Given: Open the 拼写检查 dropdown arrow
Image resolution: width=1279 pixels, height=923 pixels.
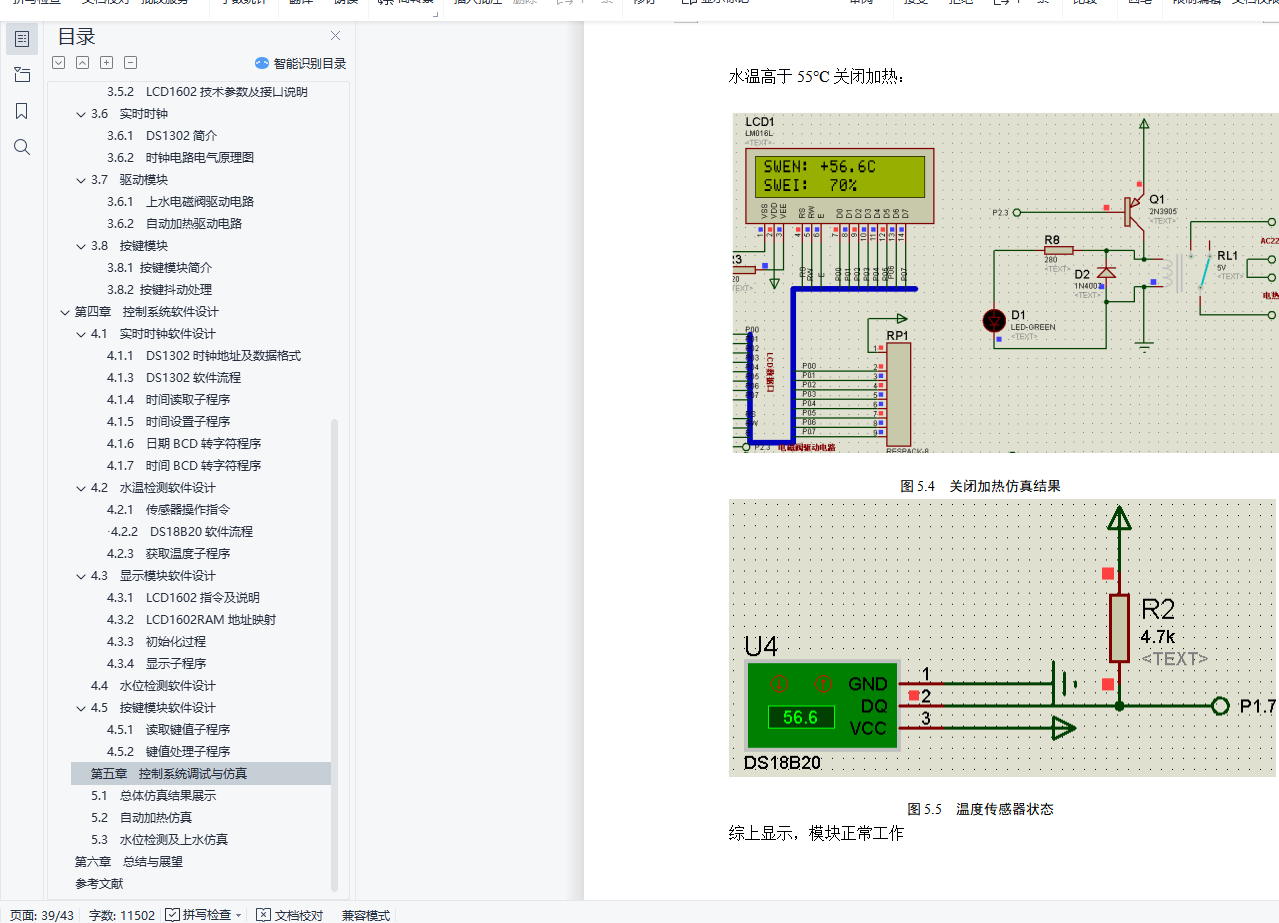Looking at the screenshot, I should point(238,915).
